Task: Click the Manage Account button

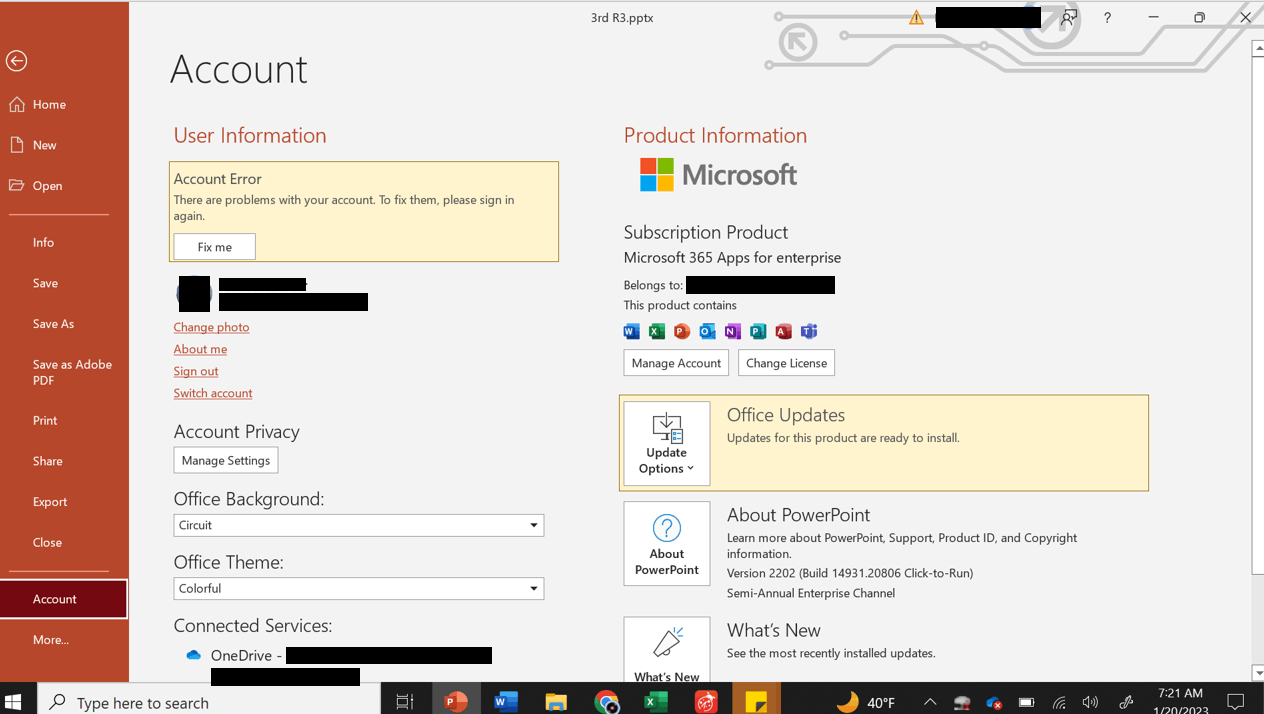Action: click(676, 363)
